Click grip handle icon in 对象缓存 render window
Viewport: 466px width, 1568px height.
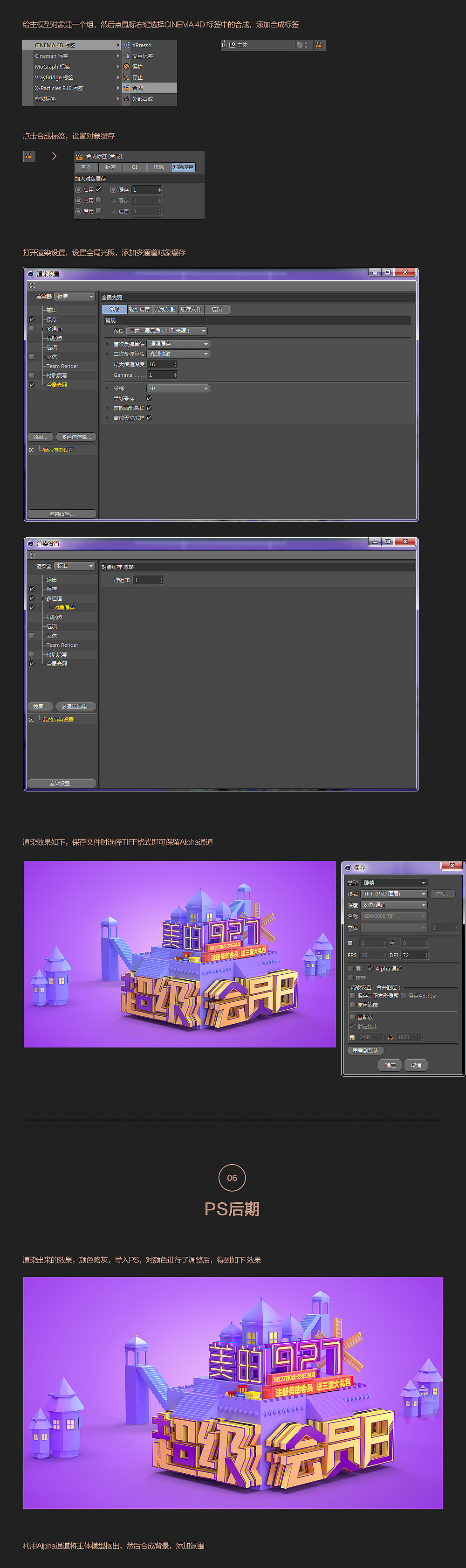(x=32, y=555)
